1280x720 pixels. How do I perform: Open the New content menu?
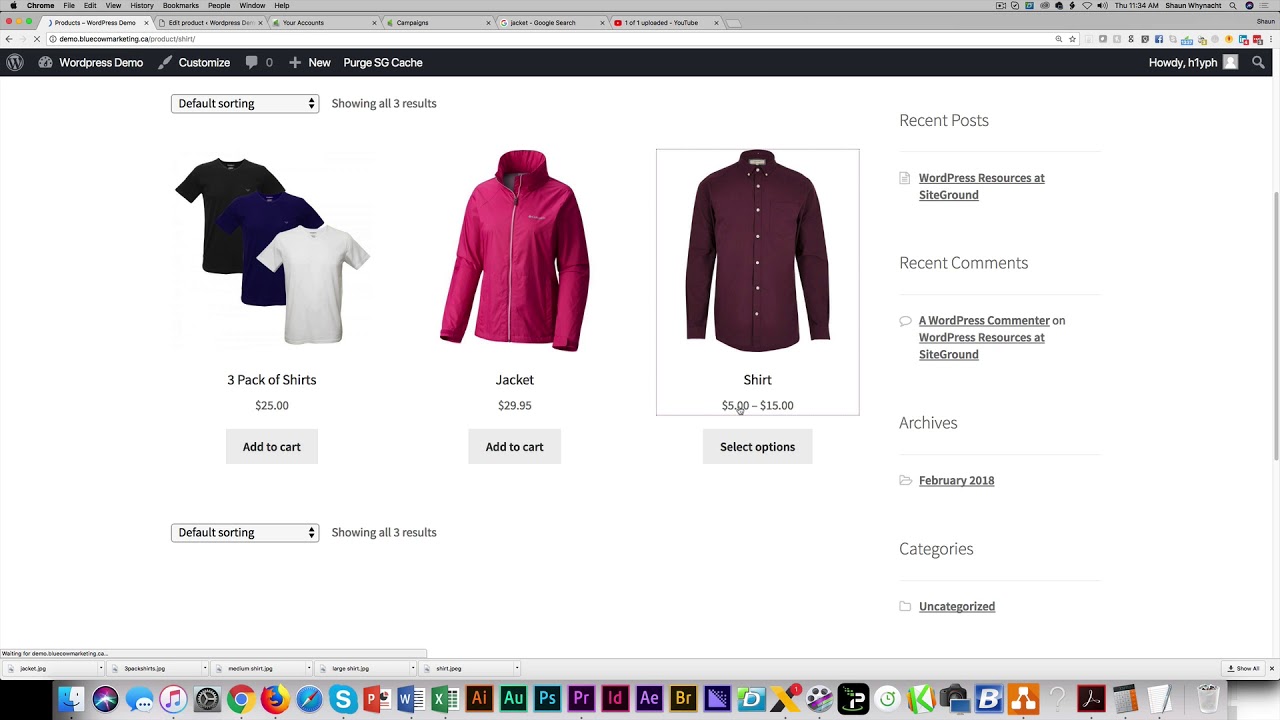pyautogui.click(x=310, y=62)
